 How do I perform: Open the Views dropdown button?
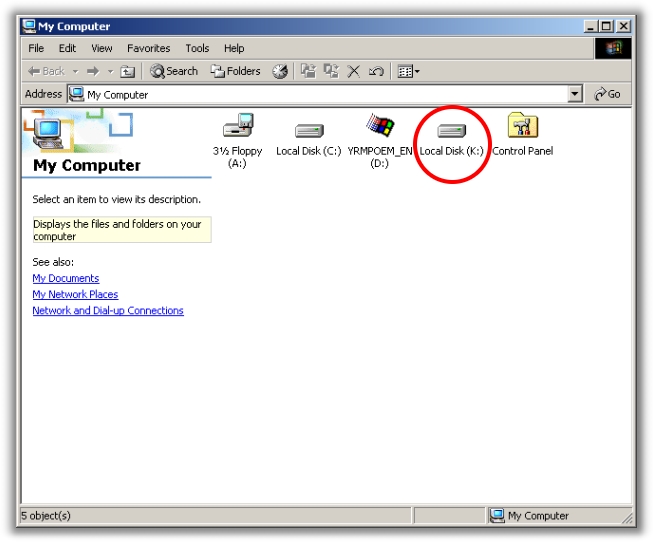pos(409,72)
